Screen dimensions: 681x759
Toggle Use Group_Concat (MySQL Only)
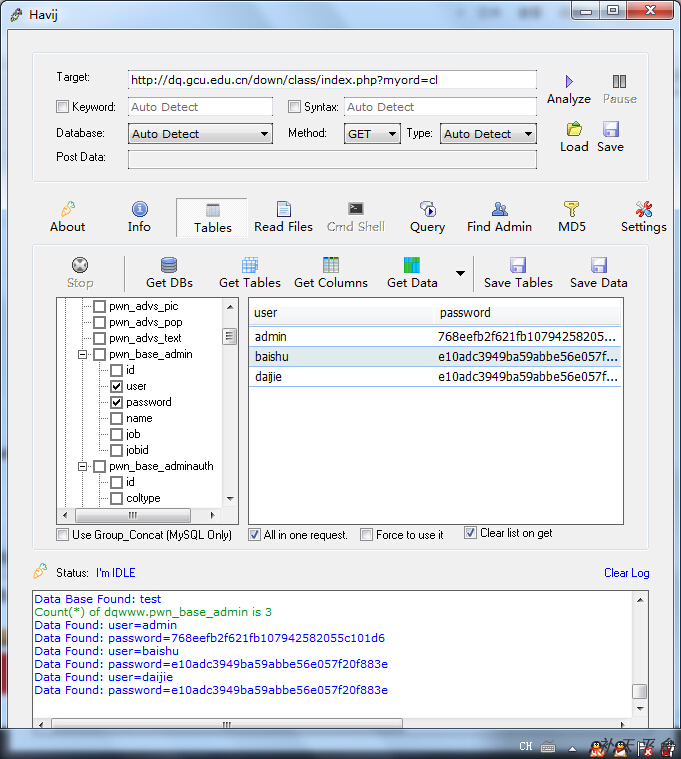pyautogui.click(x=62, y=534)
